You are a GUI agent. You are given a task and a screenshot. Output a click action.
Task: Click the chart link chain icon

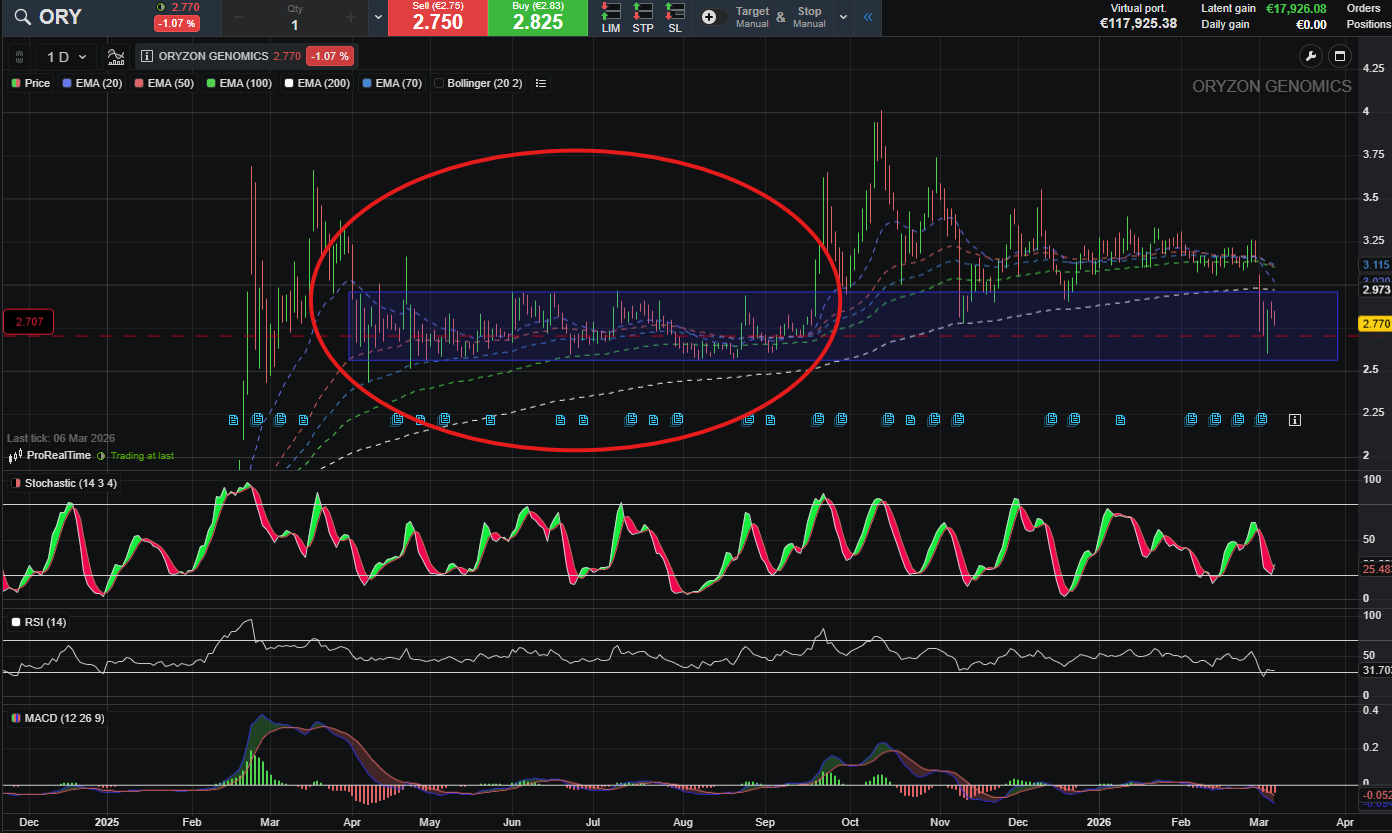point(19,56)
